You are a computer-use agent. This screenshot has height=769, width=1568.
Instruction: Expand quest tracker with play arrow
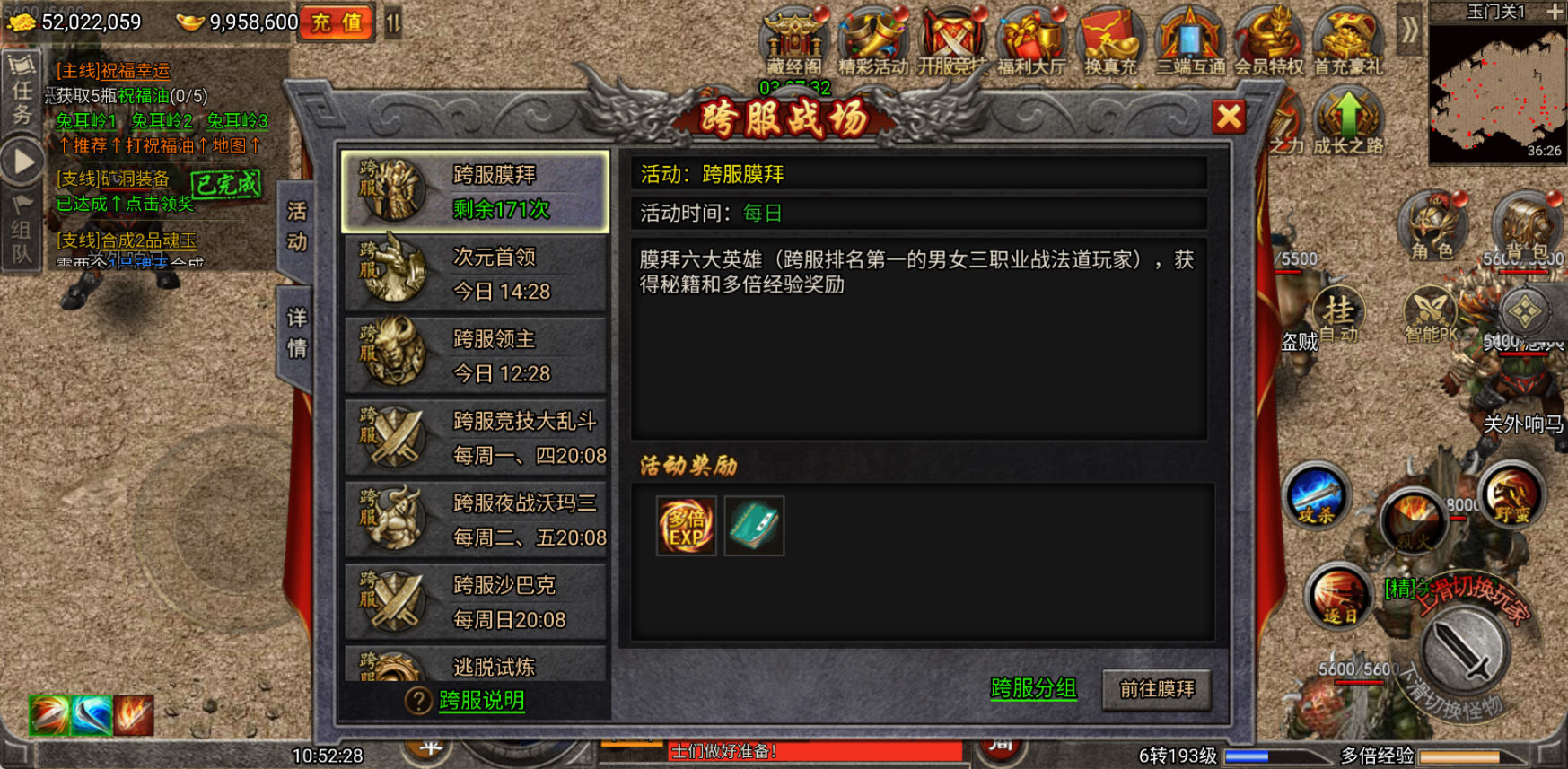22,162
